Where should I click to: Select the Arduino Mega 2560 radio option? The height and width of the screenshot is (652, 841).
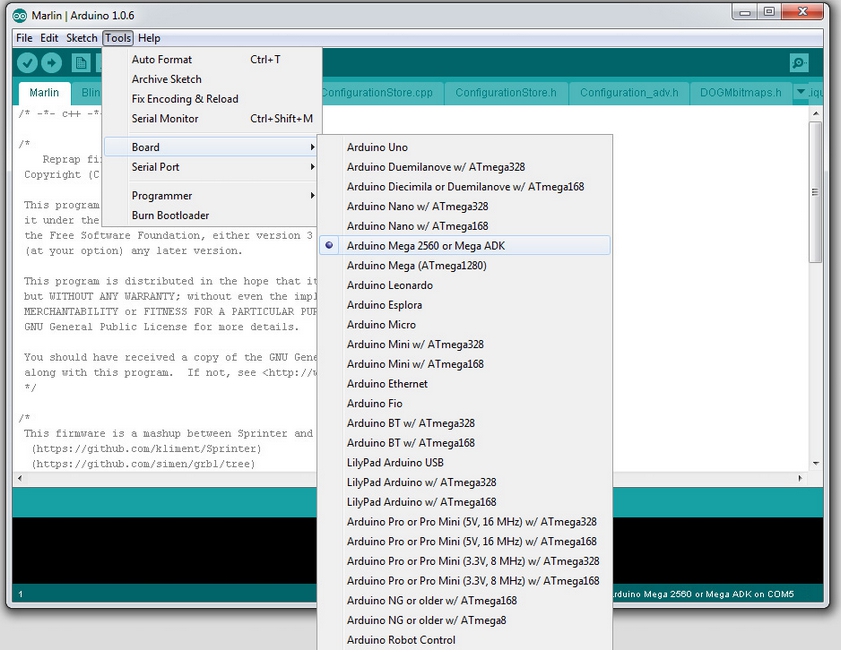click(x=329, y=245)
